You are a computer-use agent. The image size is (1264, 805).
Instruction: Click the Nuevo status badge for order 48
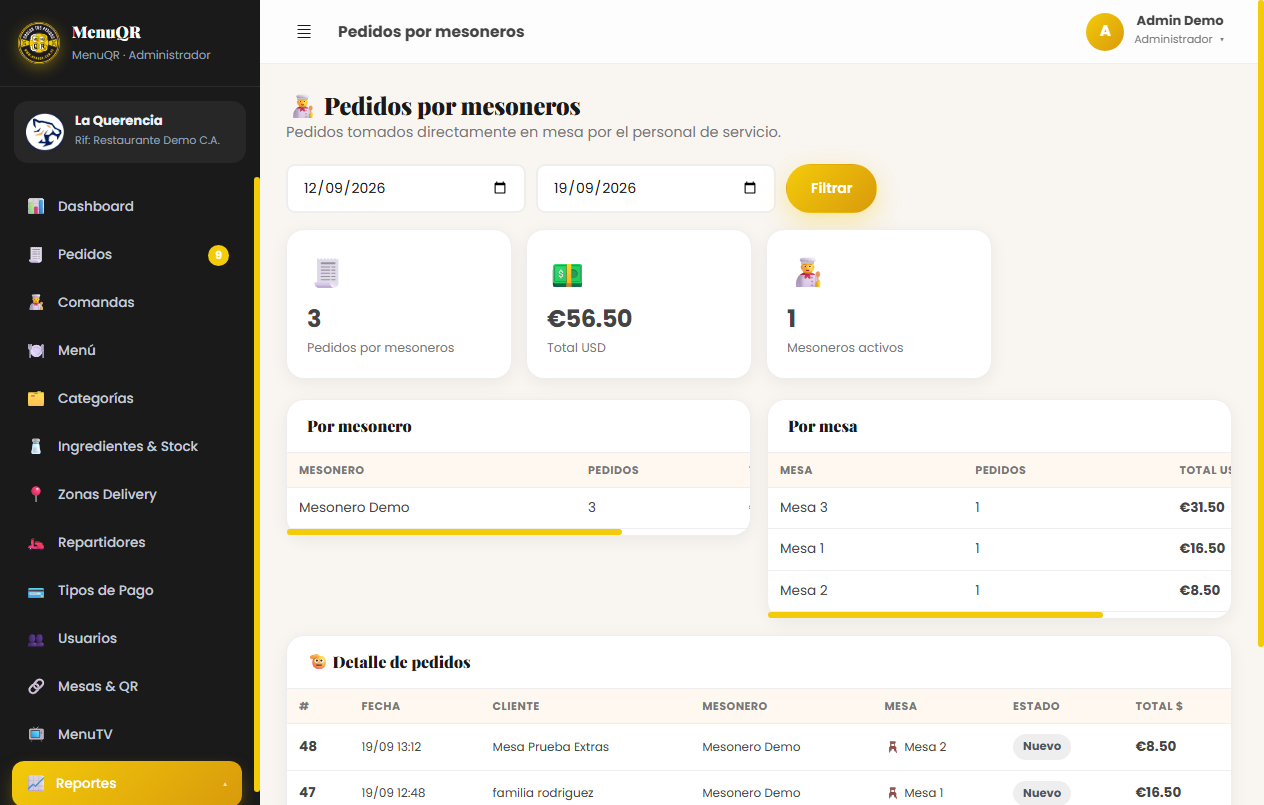coord(1042,747)
